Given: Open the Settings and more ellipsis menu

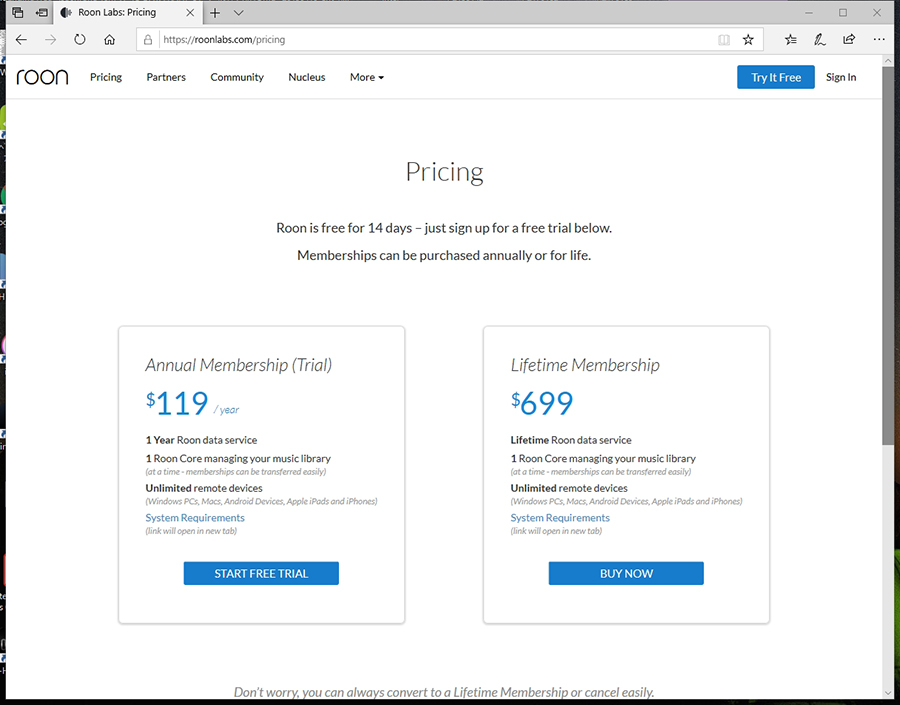Looking at the screenshot, I should tap(878, 40).
